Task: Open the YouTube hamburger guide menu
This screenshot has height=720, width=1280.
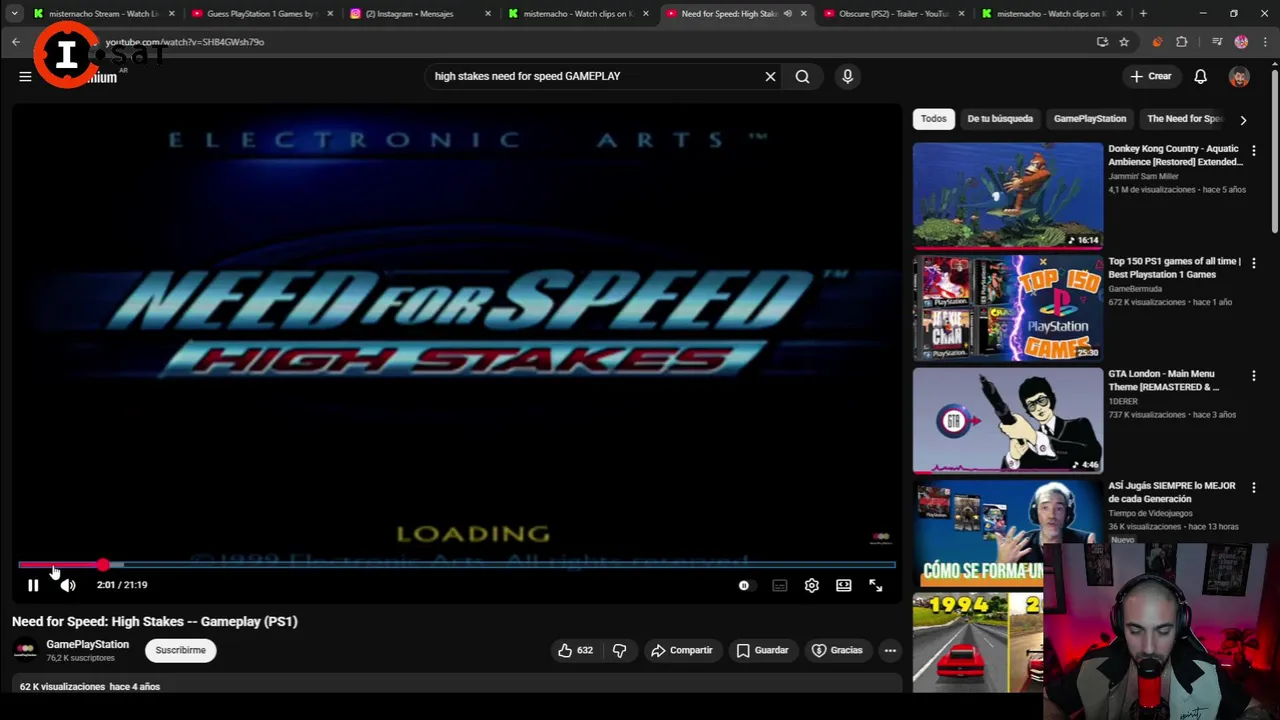Action: 25,76
